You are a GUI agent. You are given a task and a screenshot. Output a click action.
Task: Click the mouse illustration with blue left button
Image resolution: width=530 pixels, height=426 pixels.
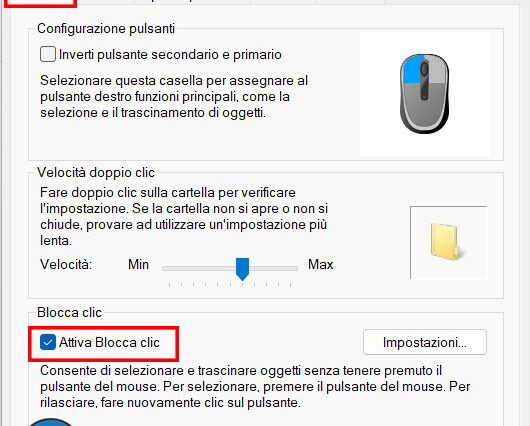pyautogui.click(x=425, y=94)
